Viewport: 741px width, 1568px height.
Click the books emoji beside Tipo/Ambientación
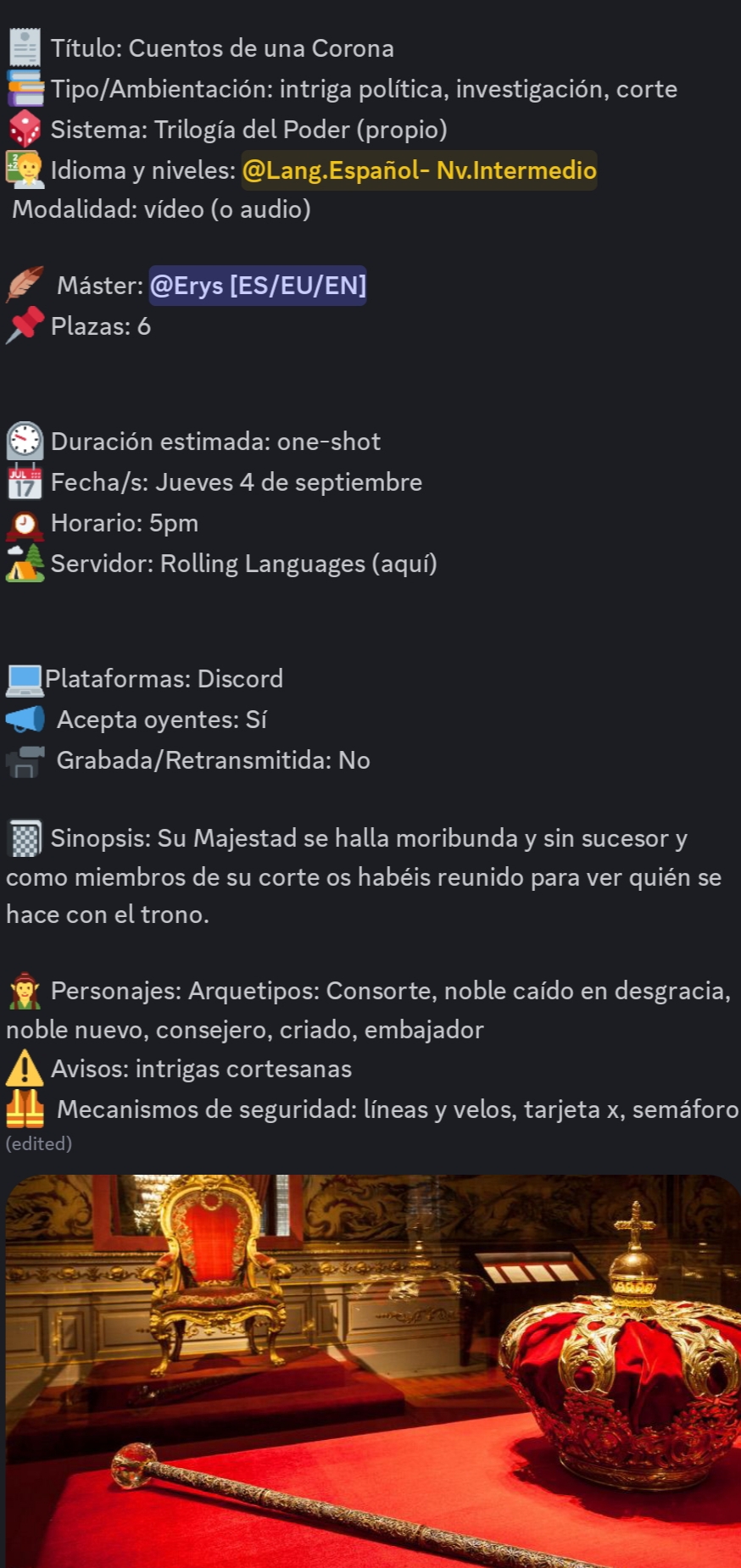(x=25, y=88)
